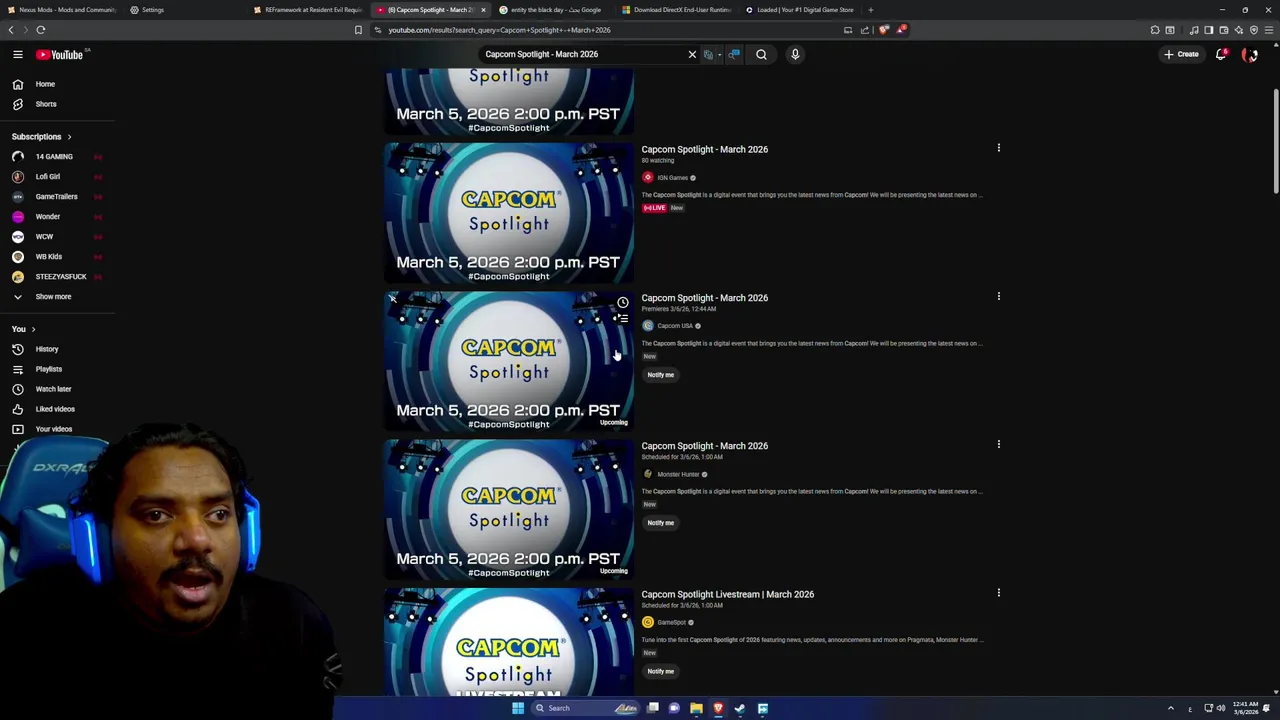Open more options for GameSpot result
The height and width of the screenshot is (720, 1280).
tap(998, 593)
